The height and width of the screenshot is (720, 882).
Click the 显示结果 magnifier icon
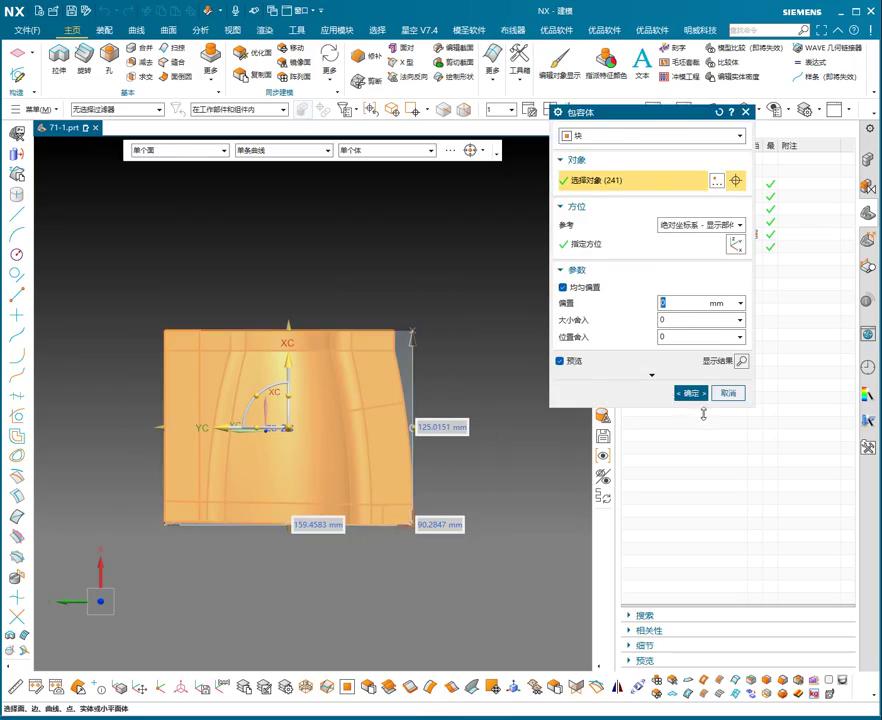point(741,361)
